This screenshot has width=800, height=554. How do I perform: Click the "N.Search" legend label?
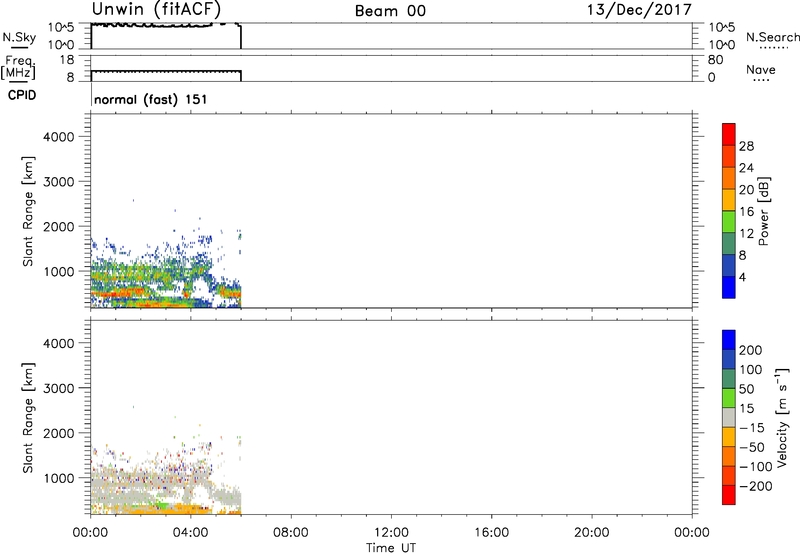772,37
